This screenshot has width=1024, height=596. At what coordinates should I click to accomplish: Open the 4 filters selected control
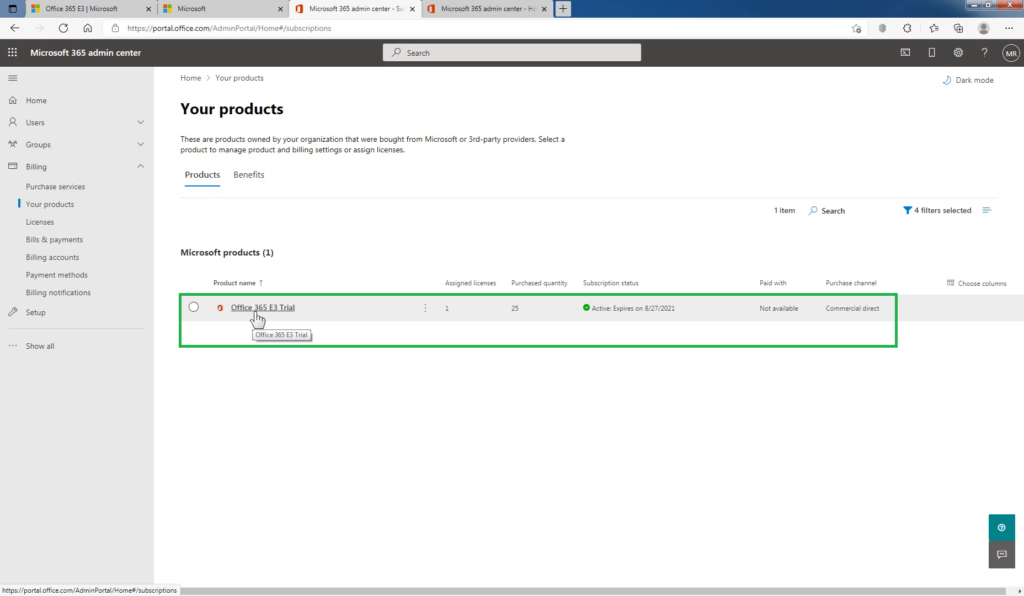(937, 210)
